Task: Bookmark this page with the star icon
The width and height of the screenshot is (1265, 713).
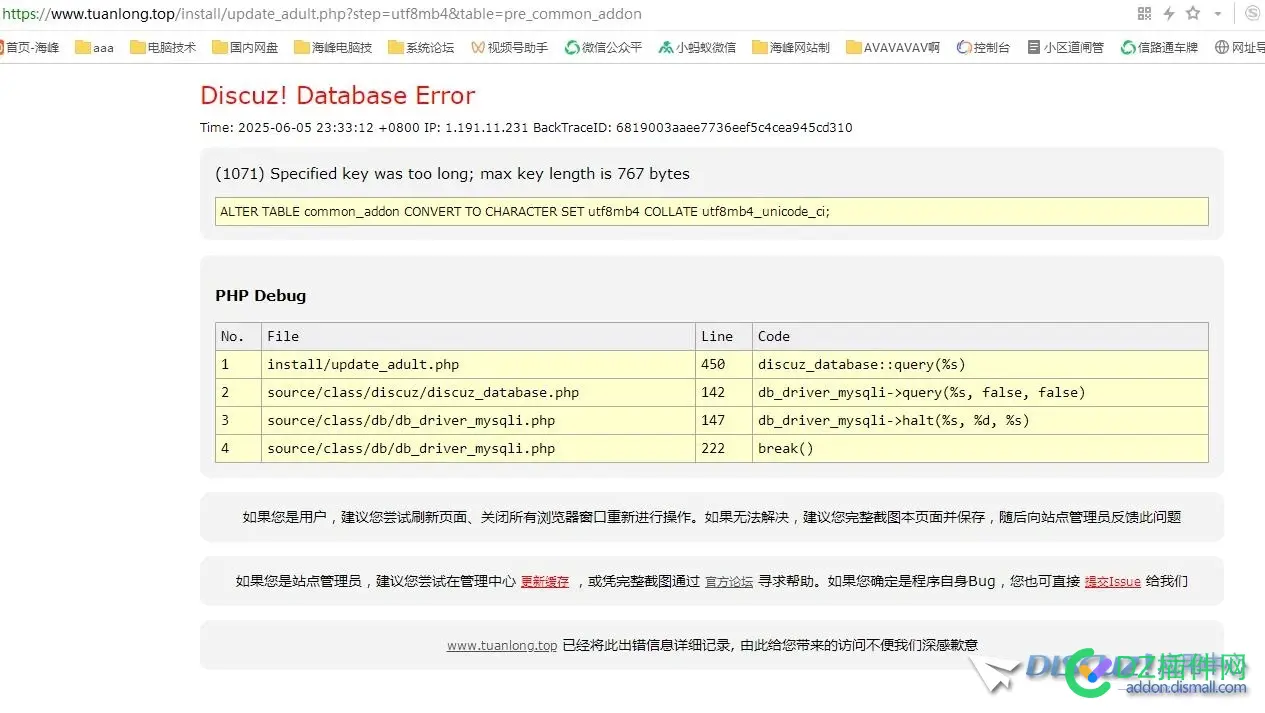Action: point(1192,14)
